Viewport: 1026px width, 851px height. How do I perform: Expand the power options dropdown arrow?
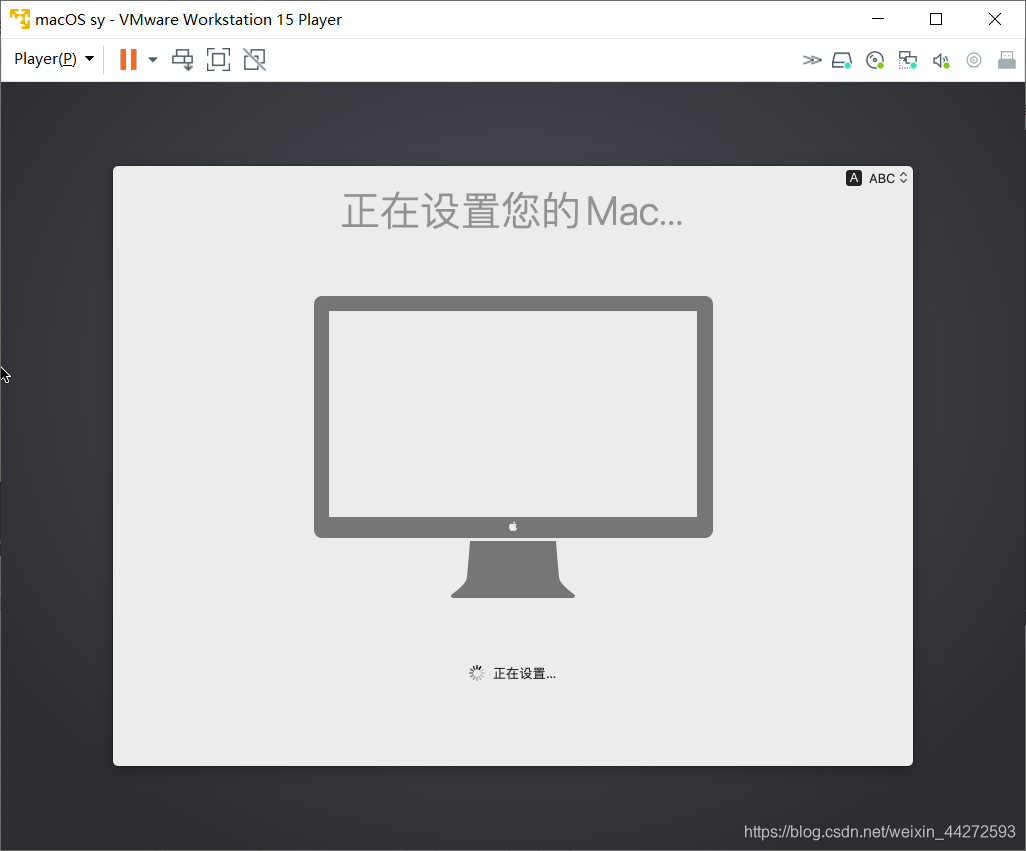coord(153,60)
